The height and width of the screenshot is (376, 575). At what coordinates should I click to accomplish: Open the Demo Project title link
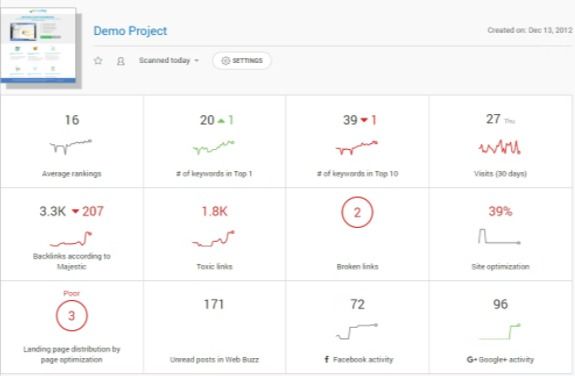pyautogui.click(x=130, y=31)
